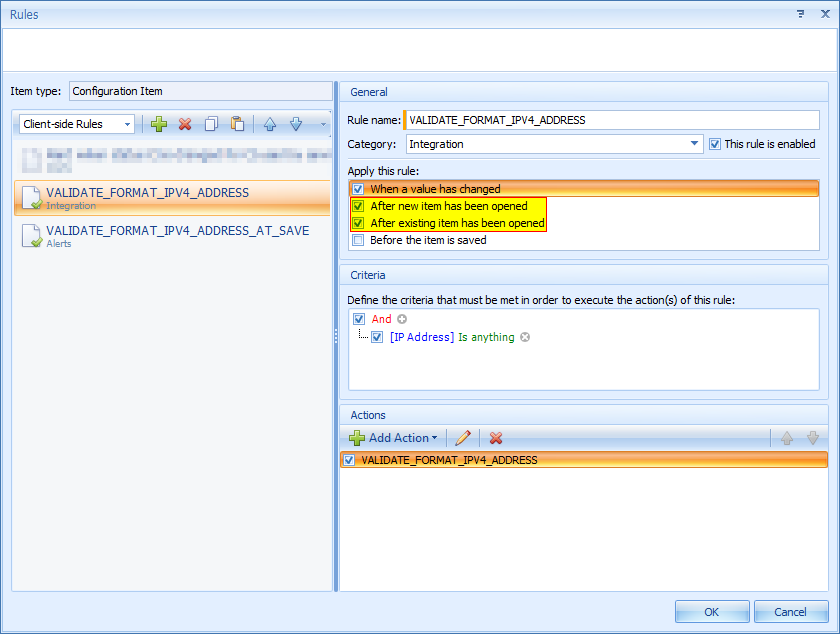Click the red X delete rule icon
Image resolution: width=840 pixels, height=634 pixels.
[185, 124]
